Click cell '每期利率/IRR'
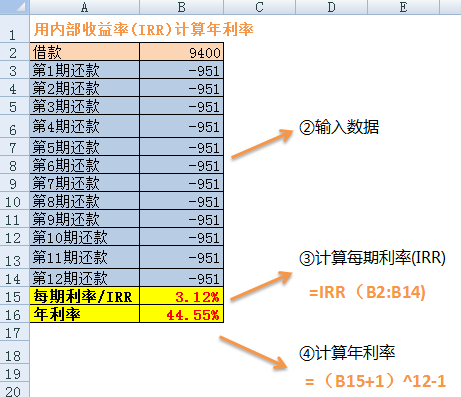The height and width of the screenshot is (397, 461). 85,296
